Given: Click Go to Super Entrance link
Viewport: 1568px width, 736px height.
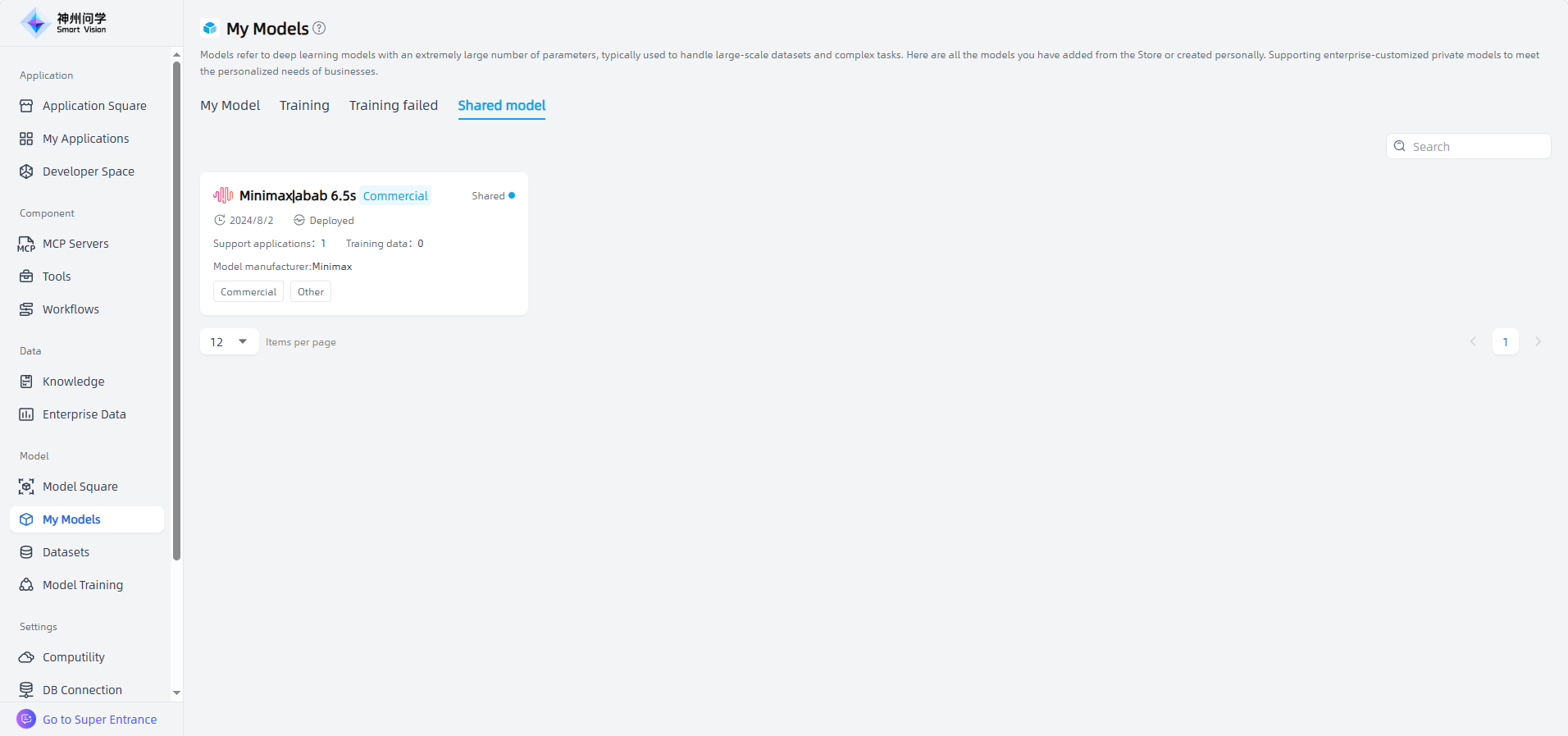Looking at the screenshot, I should click(x=99, y=720).
